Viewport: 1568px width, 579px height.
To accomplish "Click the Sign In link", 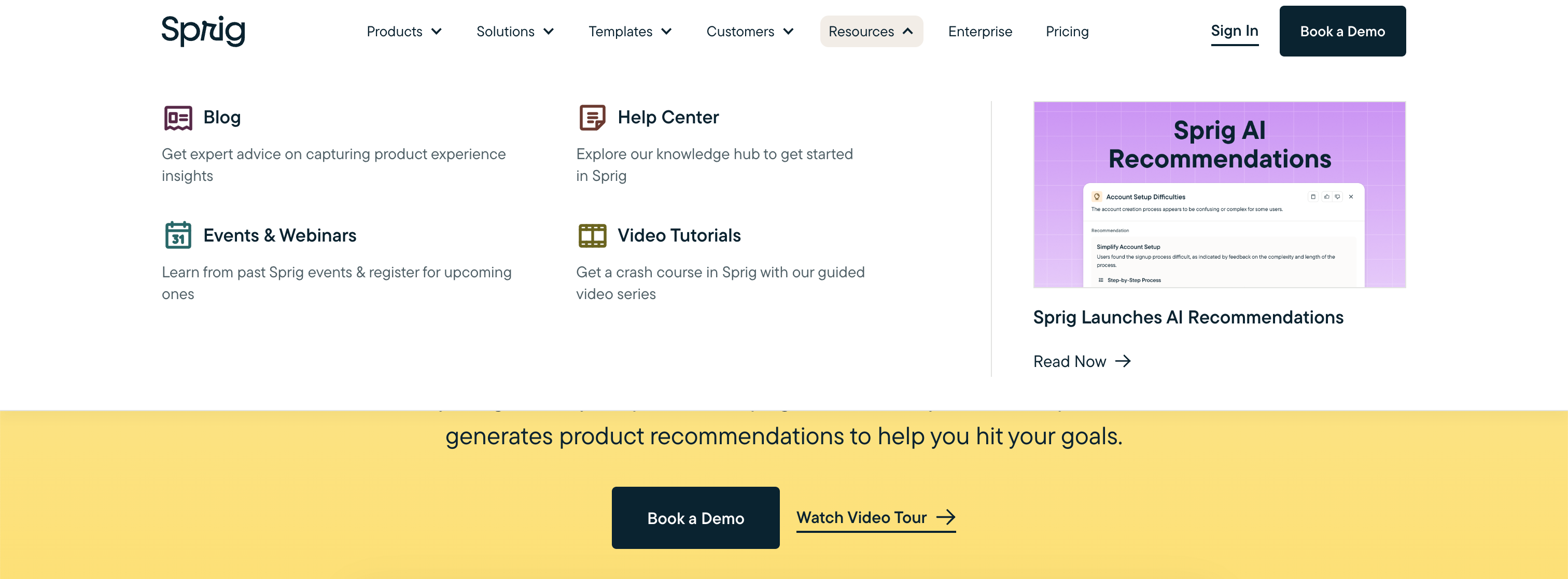I will tap(1235, 31).
